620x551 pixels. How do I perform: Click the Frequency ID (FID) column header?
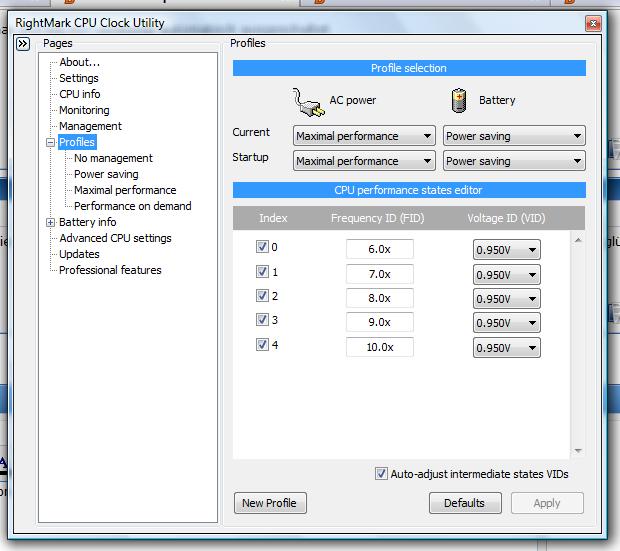pyautogui.click(x=378, y=218)
